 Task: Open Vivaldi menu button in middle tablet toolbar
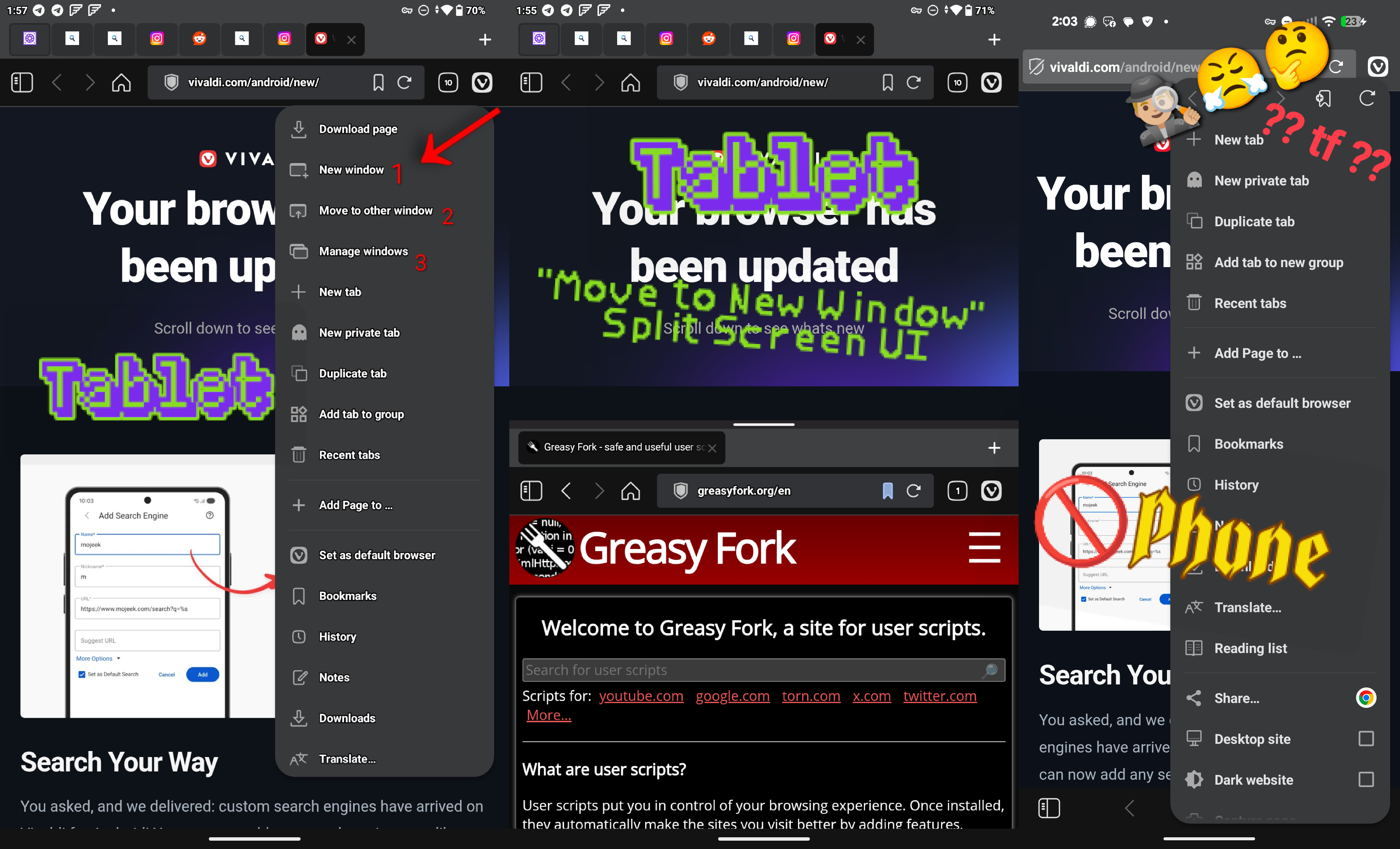(991, 82)
